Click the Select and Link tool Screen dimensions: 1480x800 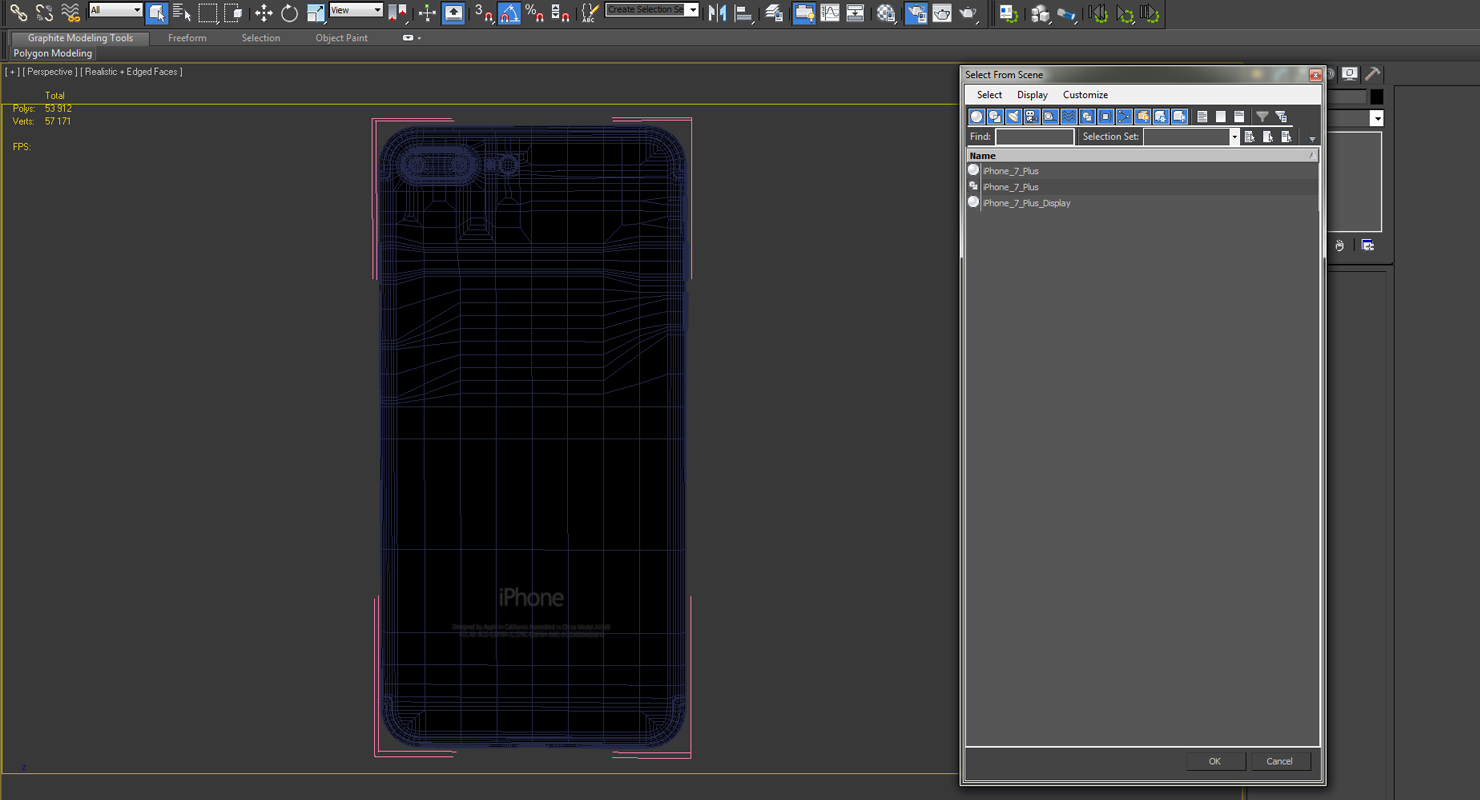coord(18,13)
